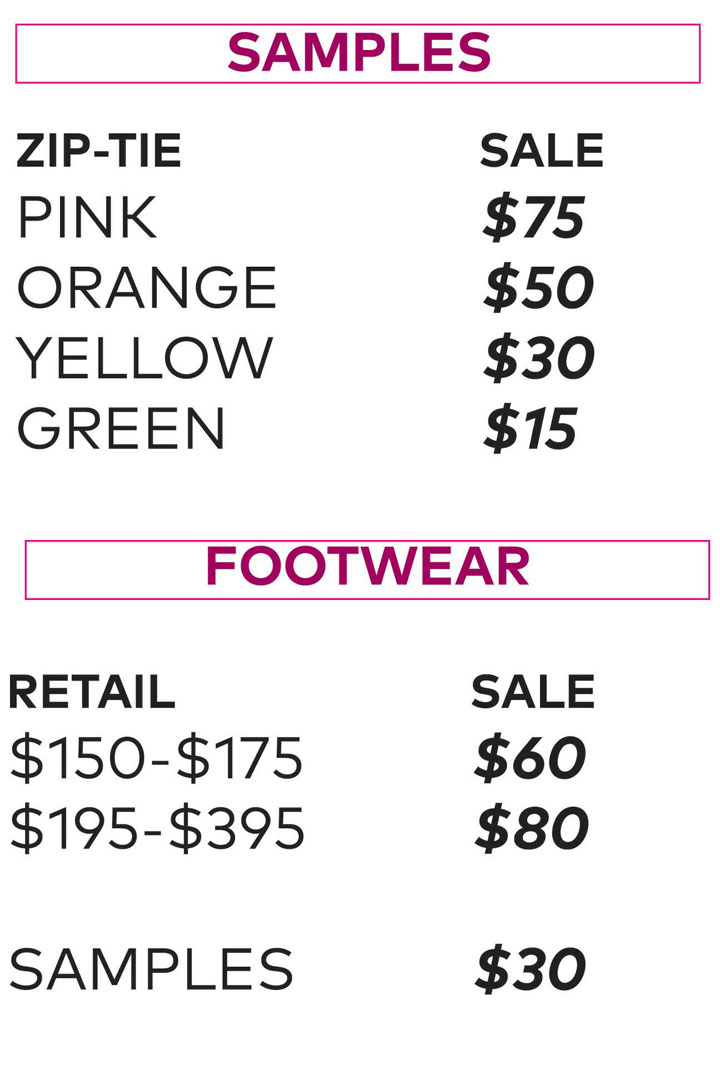Click the $75 sale price
The image size is (720, 1080).
click(x=533, y=218)
